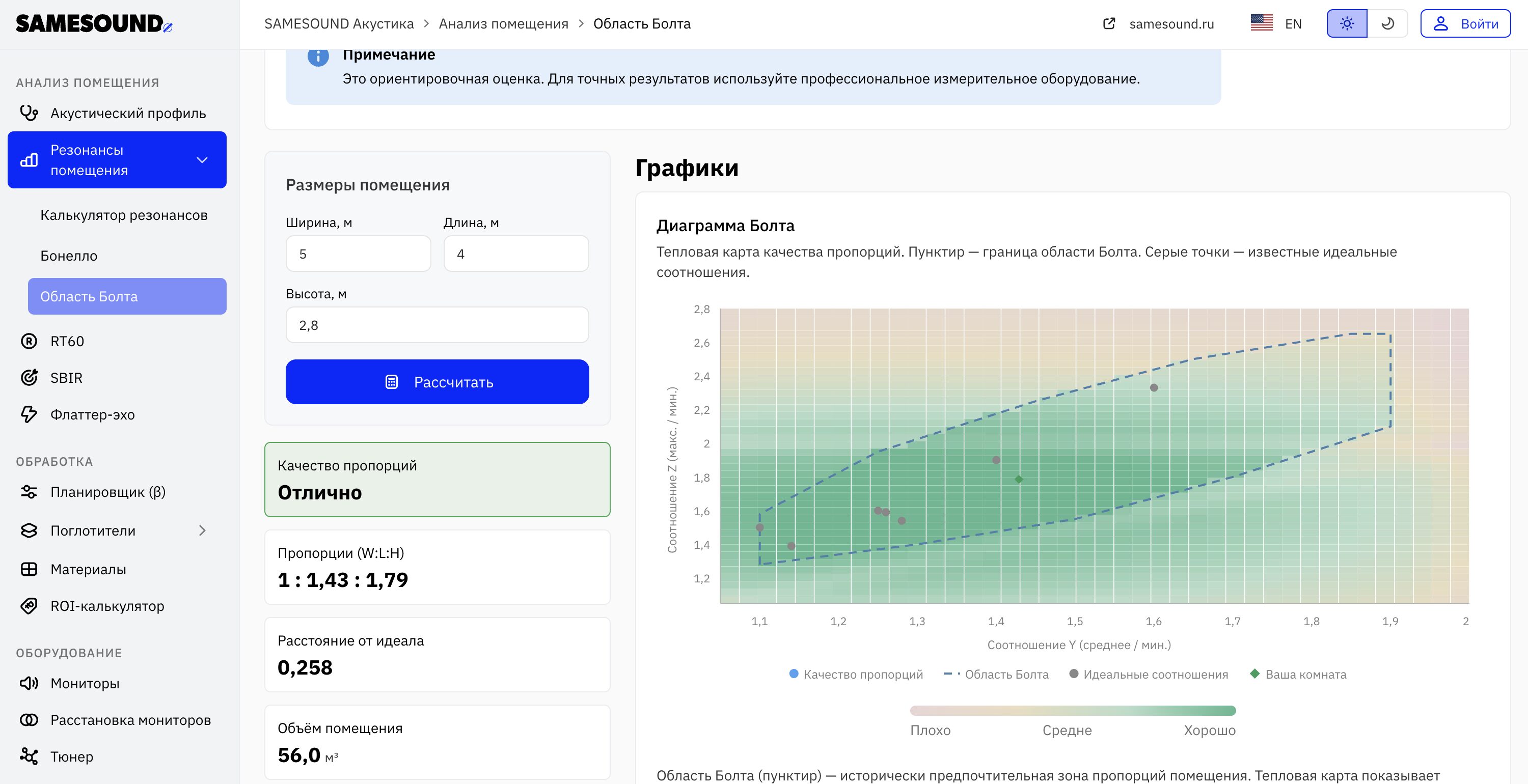The width and height of the screenshot is (1528, 784).
Task: Open the RT60 sidebar icon
Action: tap(29, 341)
